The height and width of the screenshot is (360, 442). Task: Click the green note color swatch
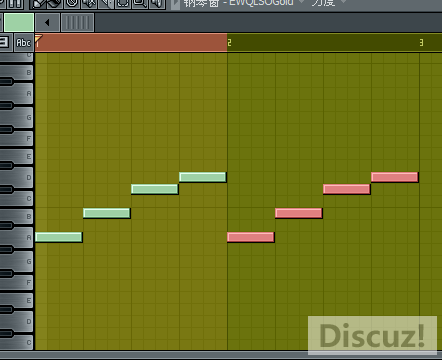pos(19,22)
